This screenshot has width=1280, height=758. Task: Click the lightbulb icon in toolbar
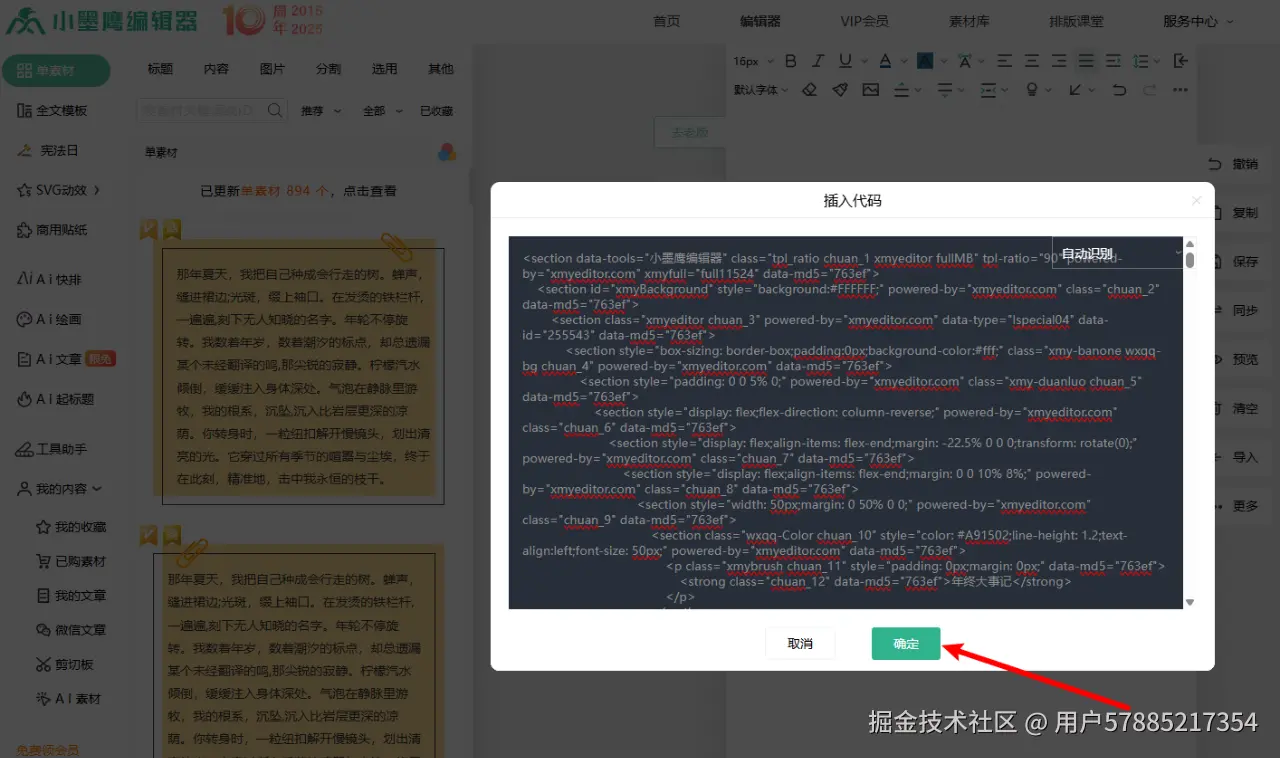(x=1034, y=89)
